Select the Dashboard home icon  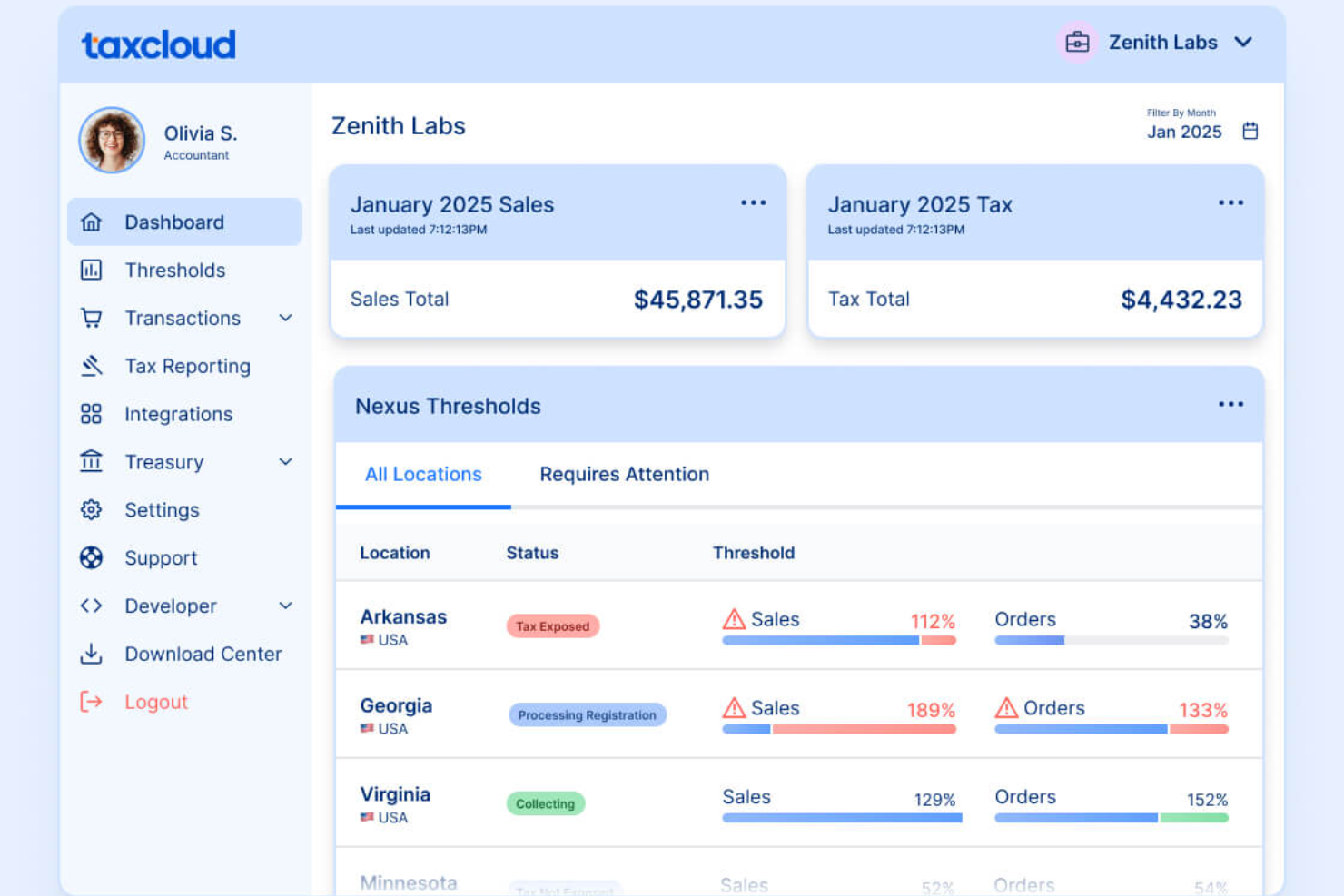(x=92, y=222)
